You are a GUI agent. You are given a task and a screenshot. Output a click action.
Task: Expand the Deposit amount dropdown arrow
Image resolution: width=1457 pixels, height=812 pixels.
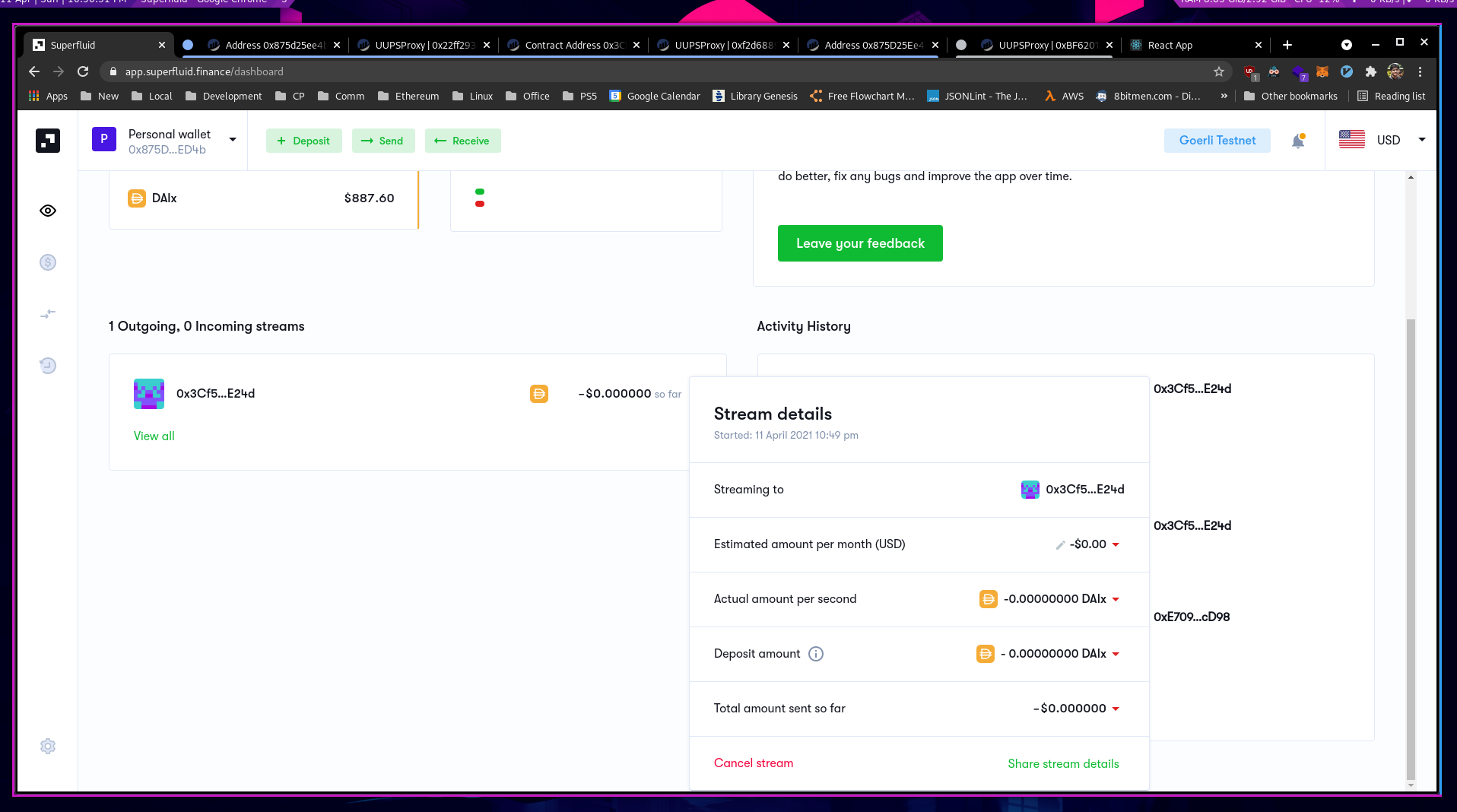click(1116, 655)
